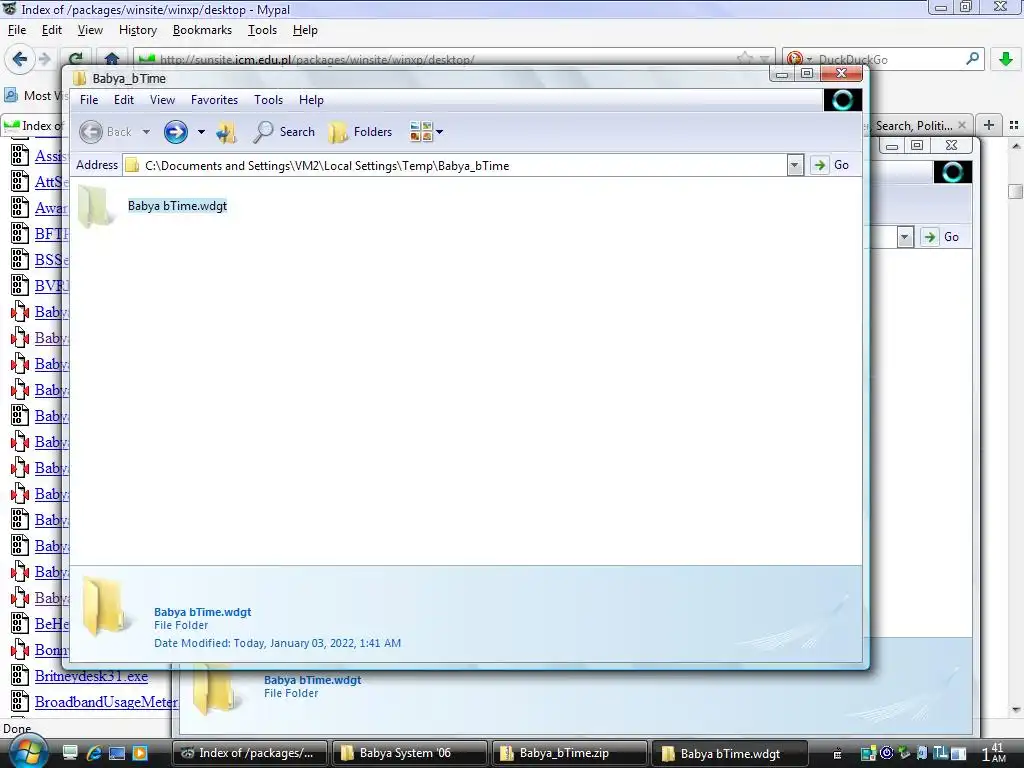Click the Babya_bTime address path field
The width and height of the screenshot is (1024, 768).
[455, 165]
